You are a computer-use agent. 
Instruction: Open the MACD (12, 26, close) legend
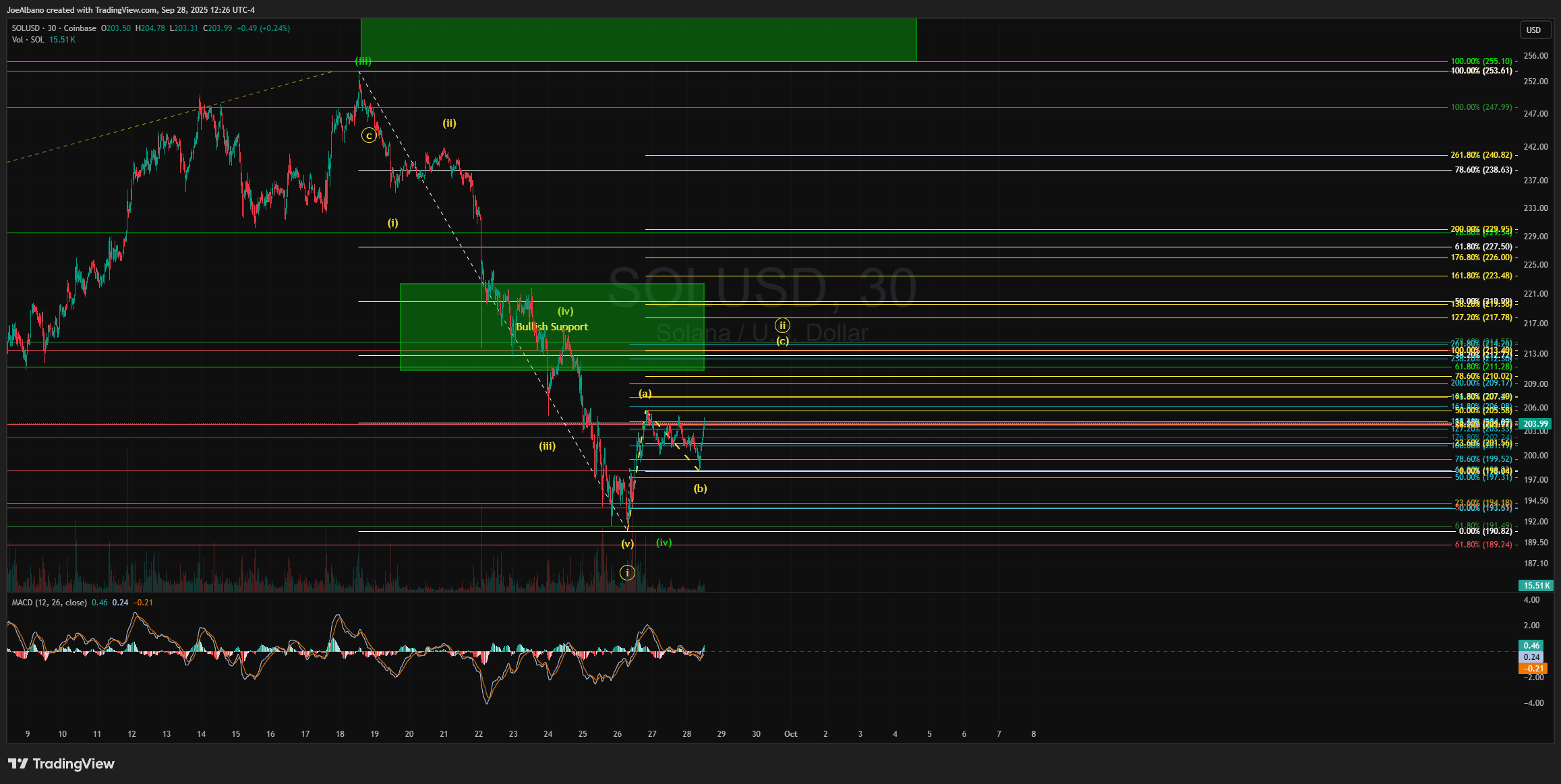click(x=49, y=603)
